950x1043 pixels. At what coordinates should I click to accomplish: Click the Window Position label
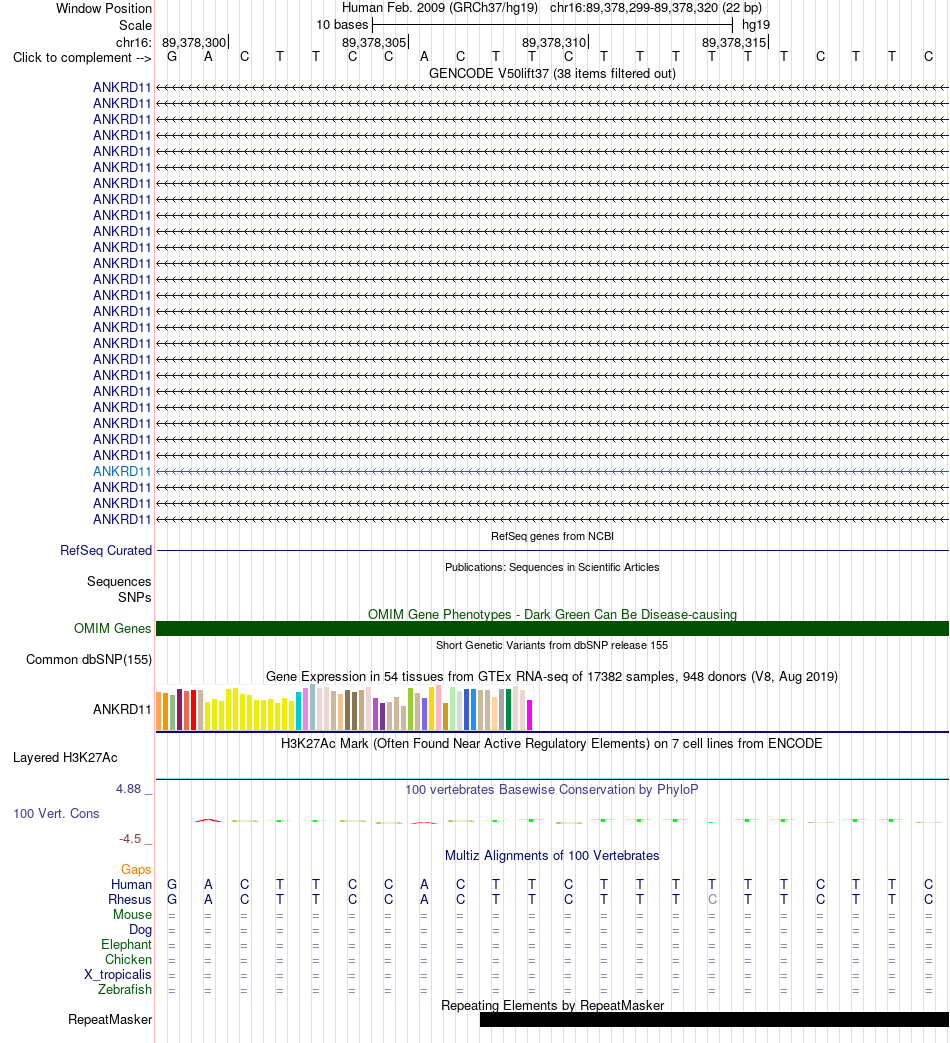(104, 8)
